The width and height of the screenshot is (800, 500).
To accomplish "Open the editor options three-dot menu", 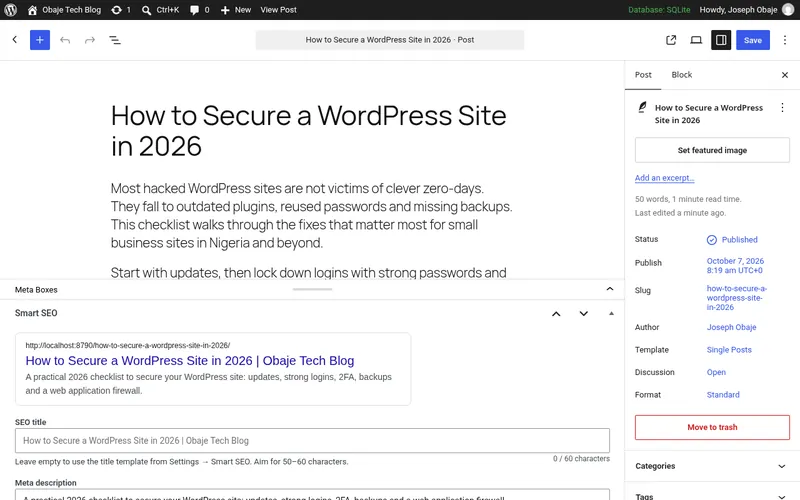I will pyautogui.click(x=785, y=40).
